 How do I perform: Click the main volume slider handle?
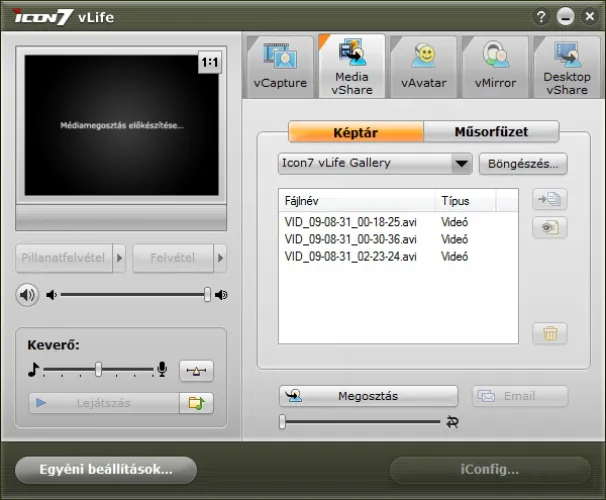pos(208,294)
